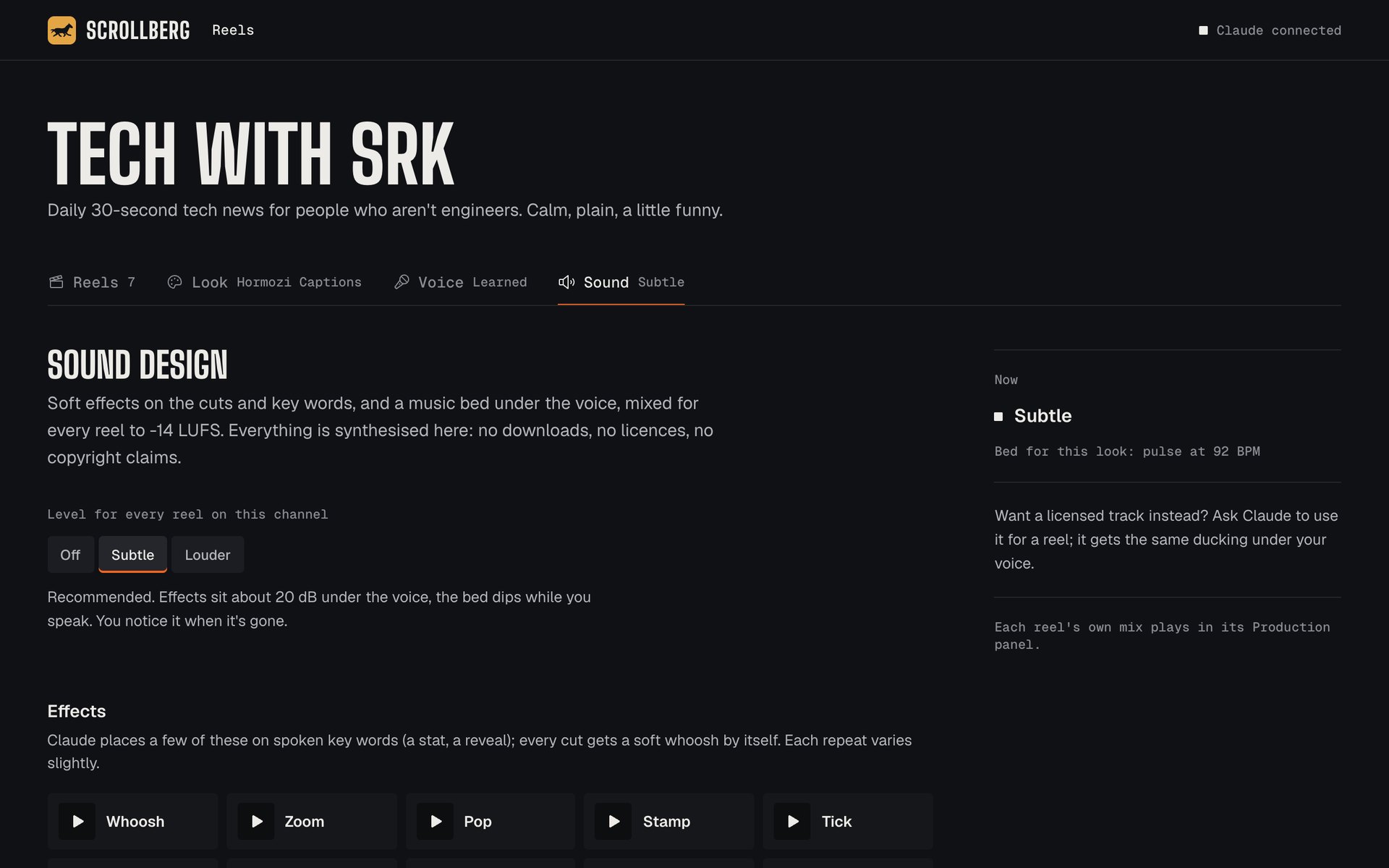Viewport: 1389px width, 868px height.
Task: Click 'Level for every reel on this channel' label
Action: [187, 514]
